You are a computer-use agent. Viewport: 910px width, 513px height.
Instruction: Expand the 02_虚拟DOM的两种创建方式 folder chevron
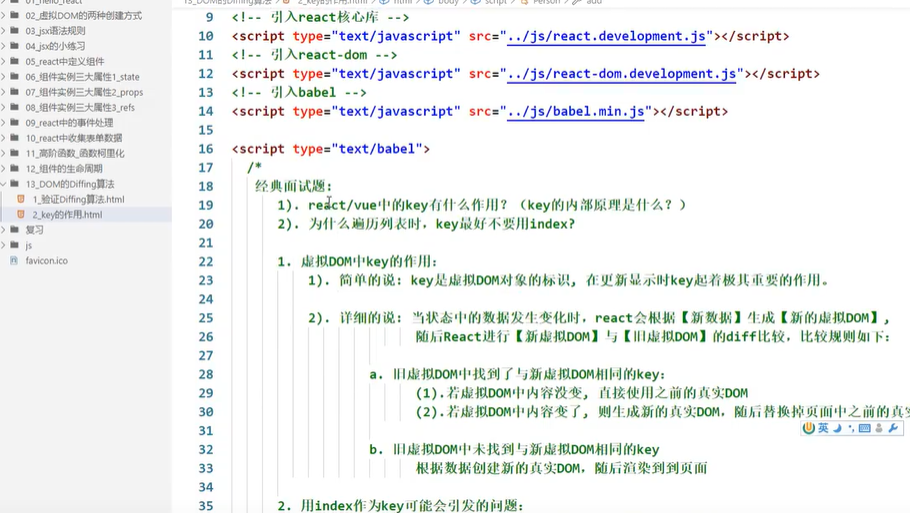pos(3,15)
